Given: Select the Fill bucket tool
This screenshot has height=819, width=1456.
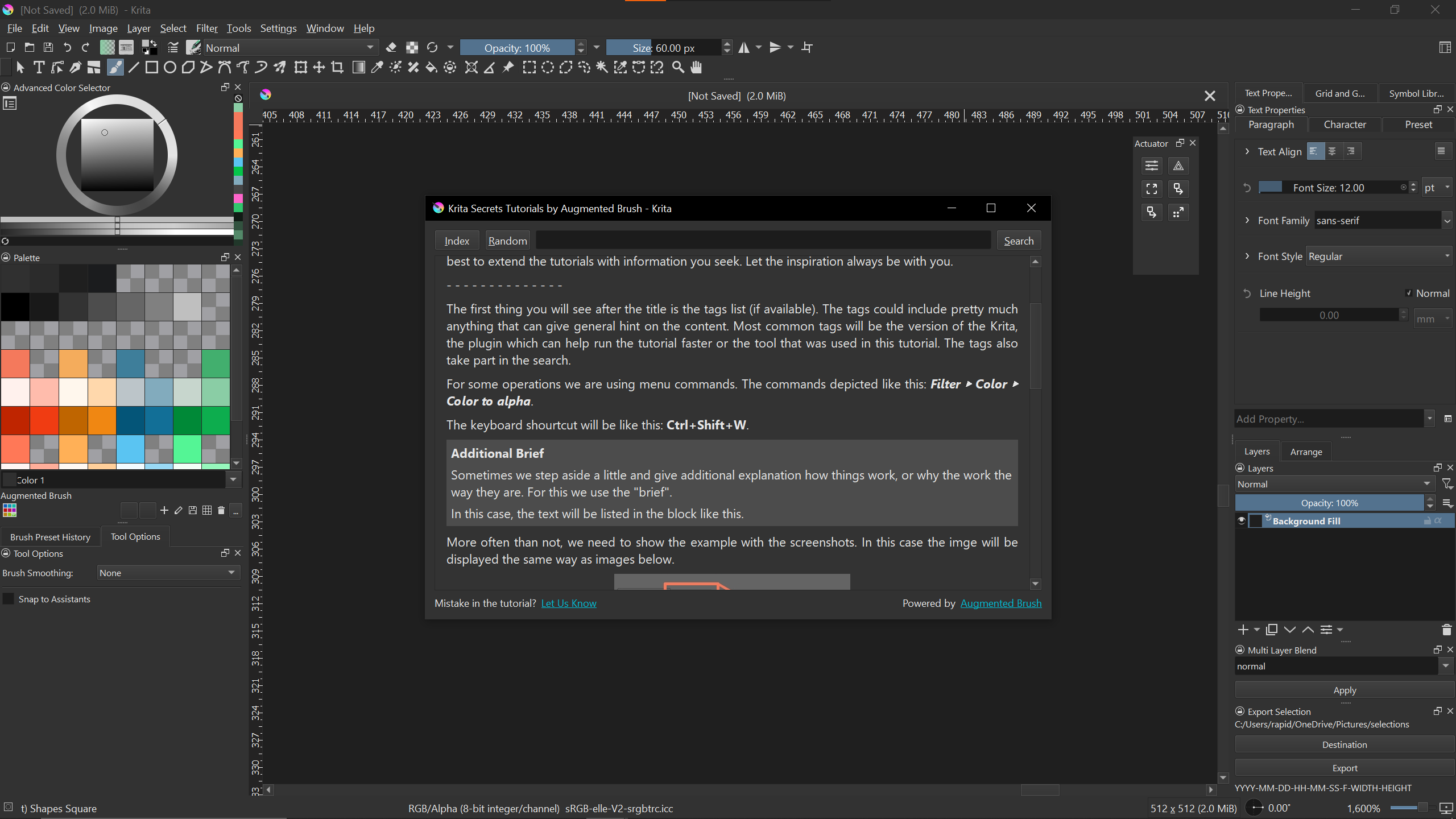Looking at the screenshot, I should pos(432,68).
